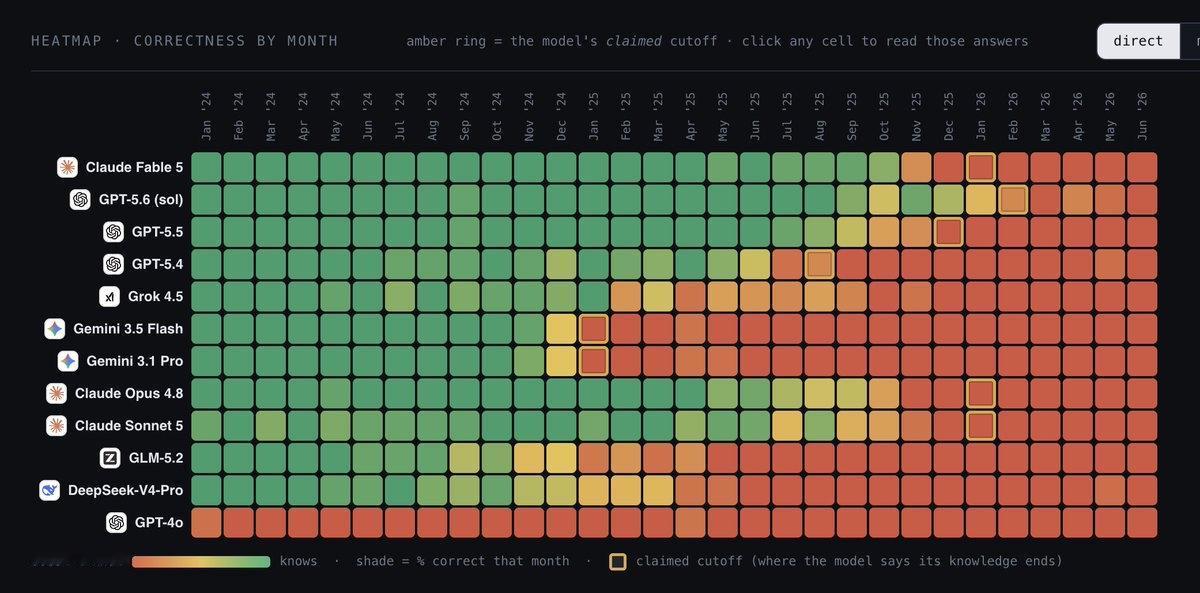Click the amber claimed cutoff legend square

point(618,561)
